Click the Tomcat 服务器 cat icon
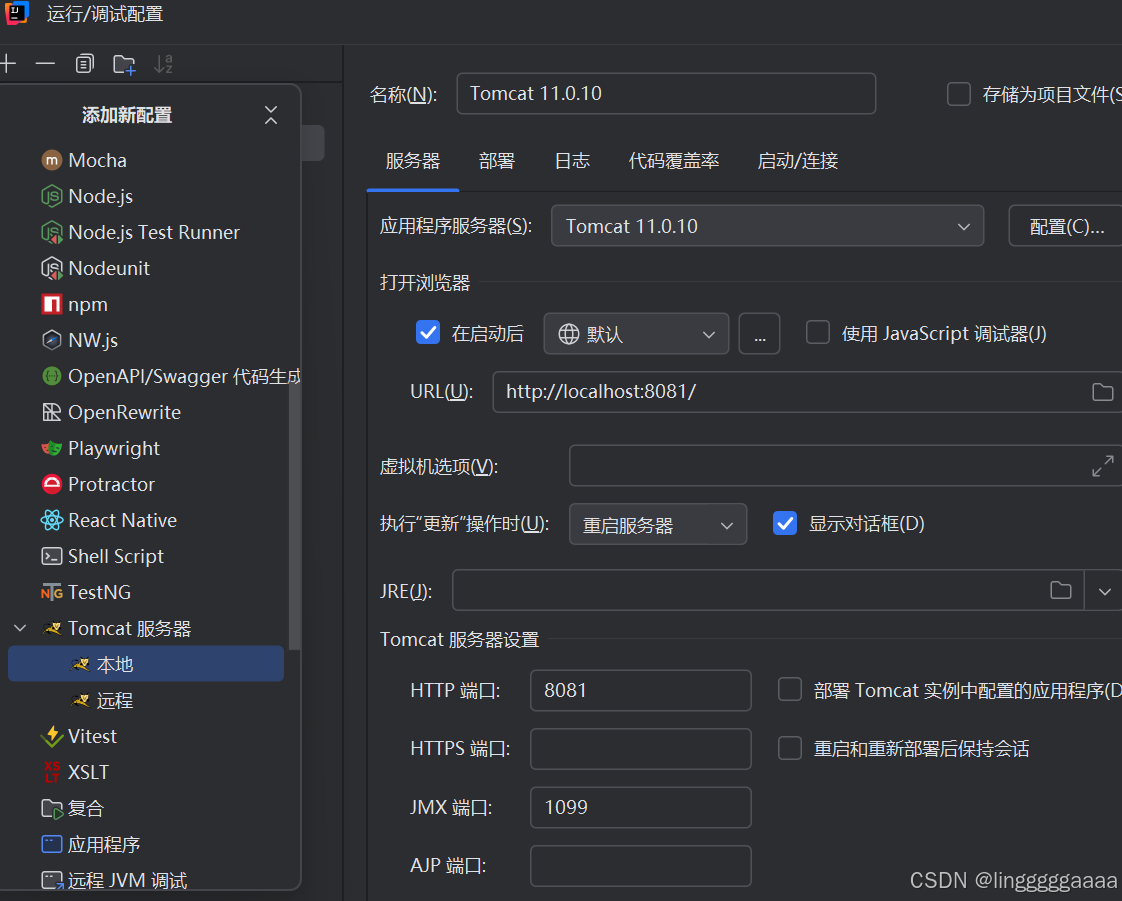This screenshot has width=1122, height=901. coord(52,628)
